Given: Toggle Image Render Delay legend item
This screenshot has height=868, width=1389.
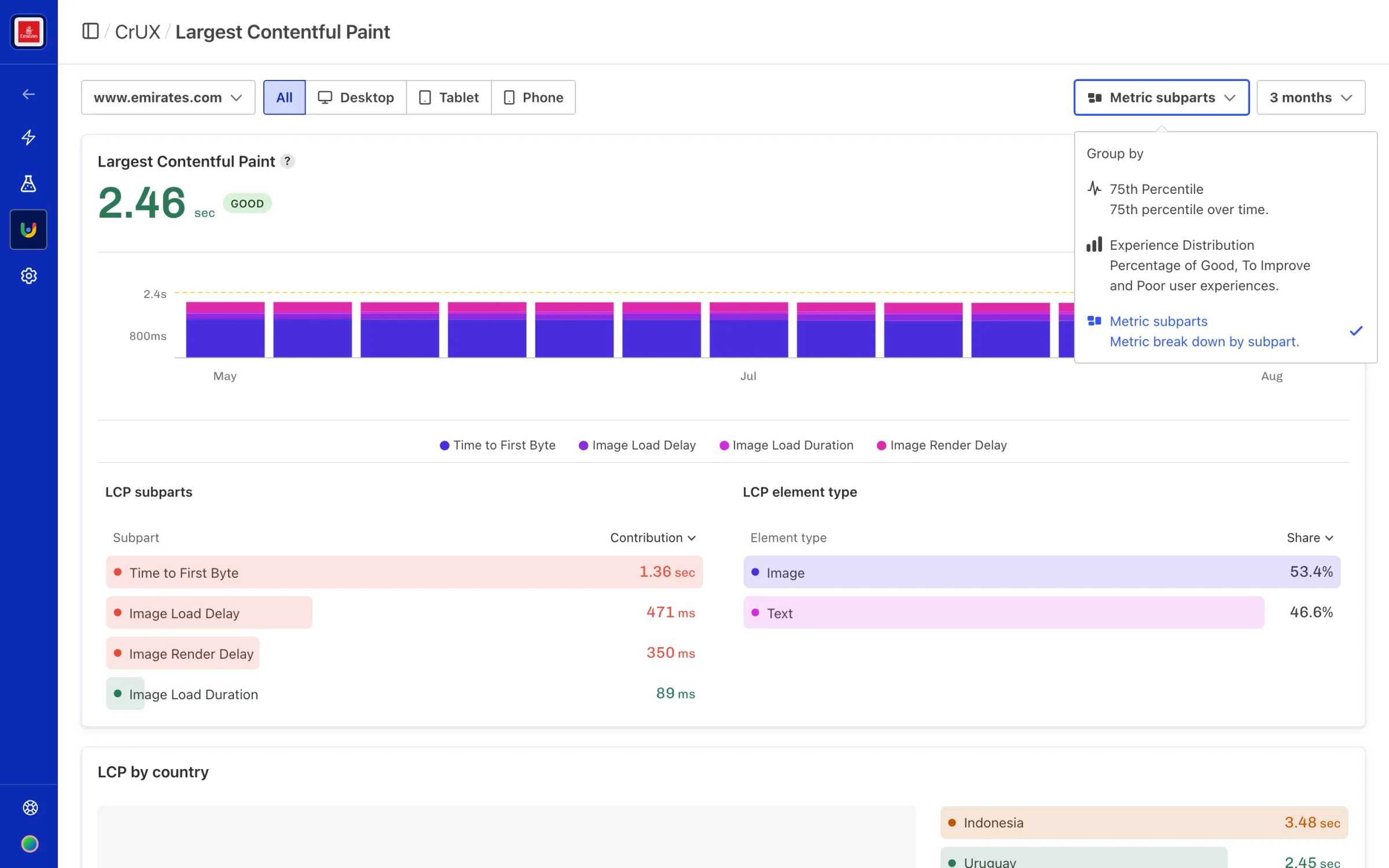Looking at the screenshot, I should [942, 445].
